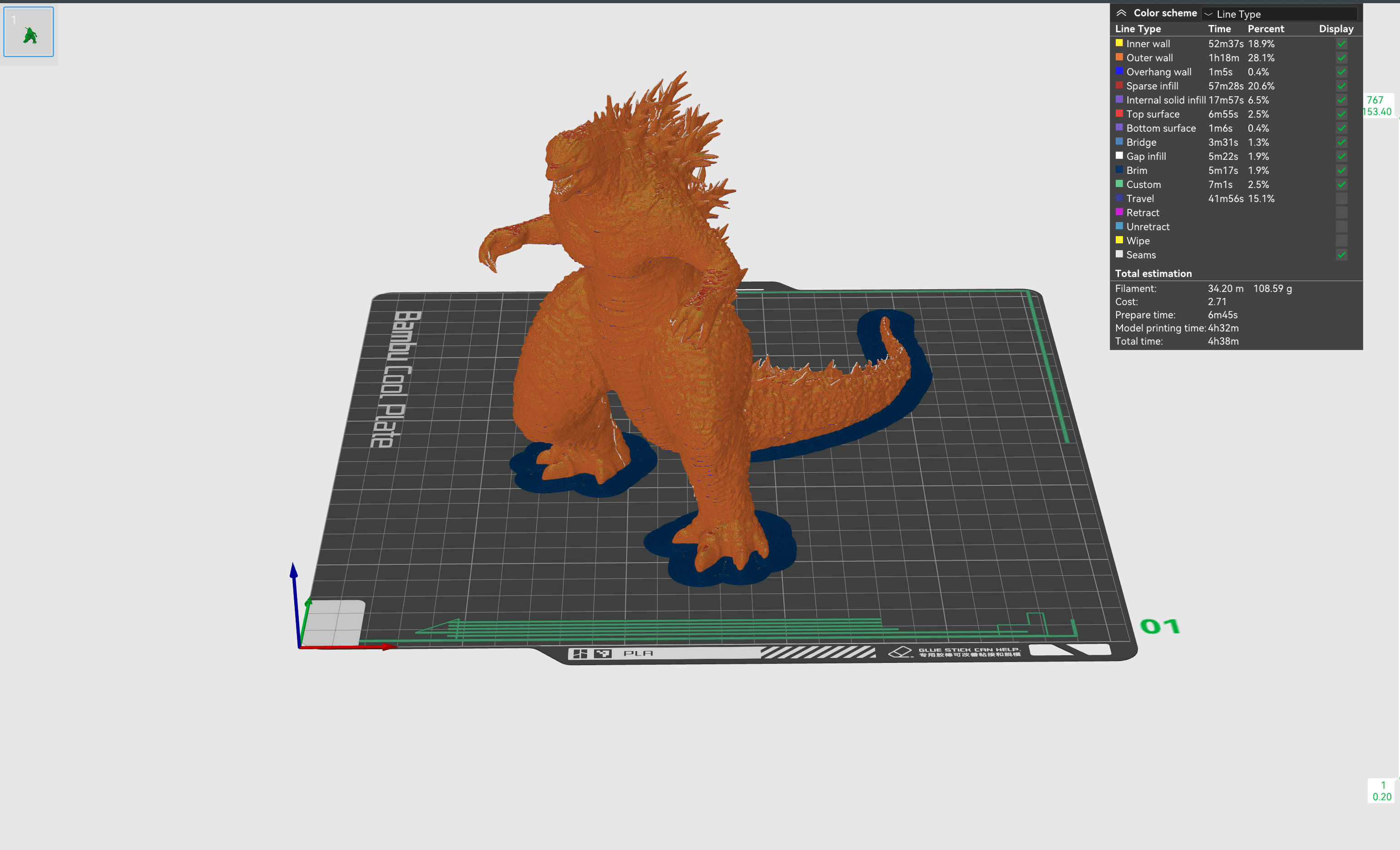
Task: Toggle Custom display checkbox
Action: click(1341, 185)
